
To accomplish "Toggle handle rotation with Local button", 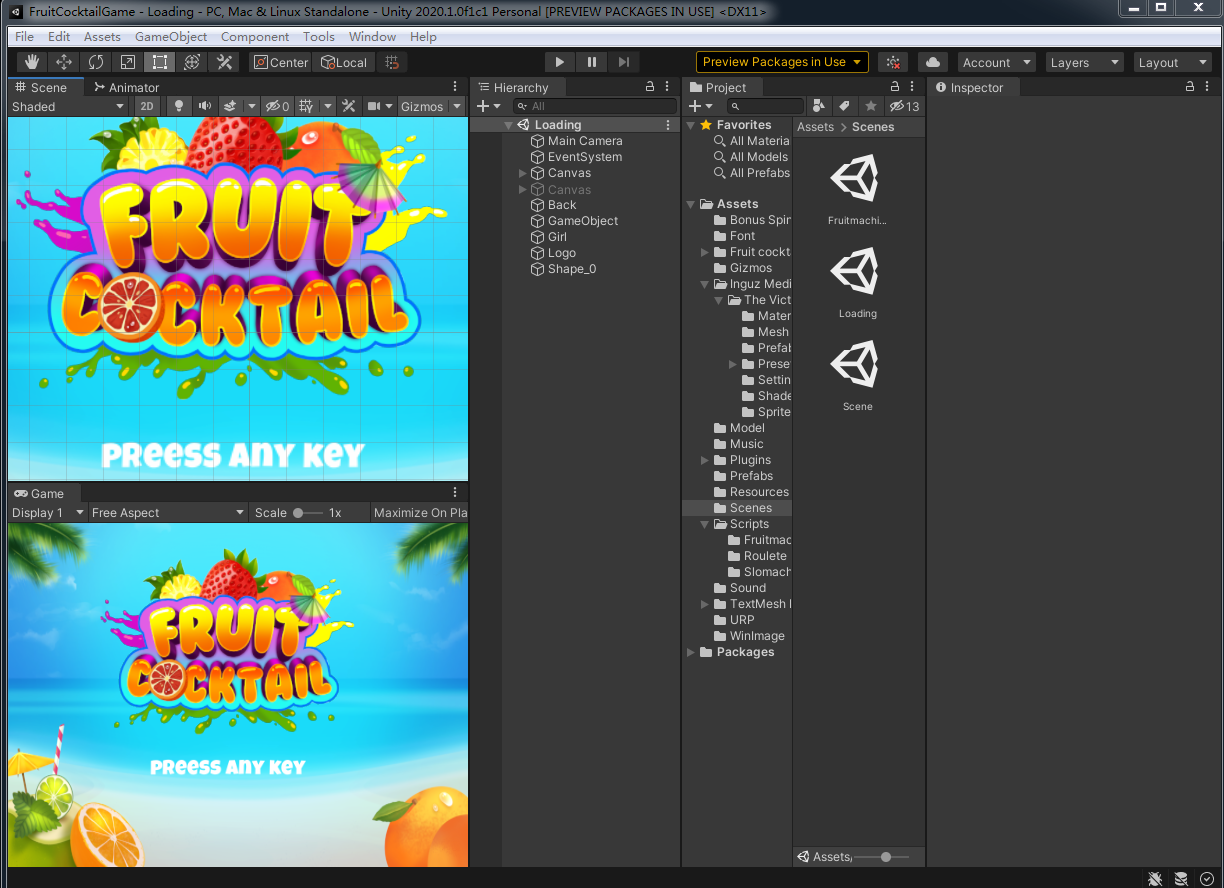I will (344, 62).
